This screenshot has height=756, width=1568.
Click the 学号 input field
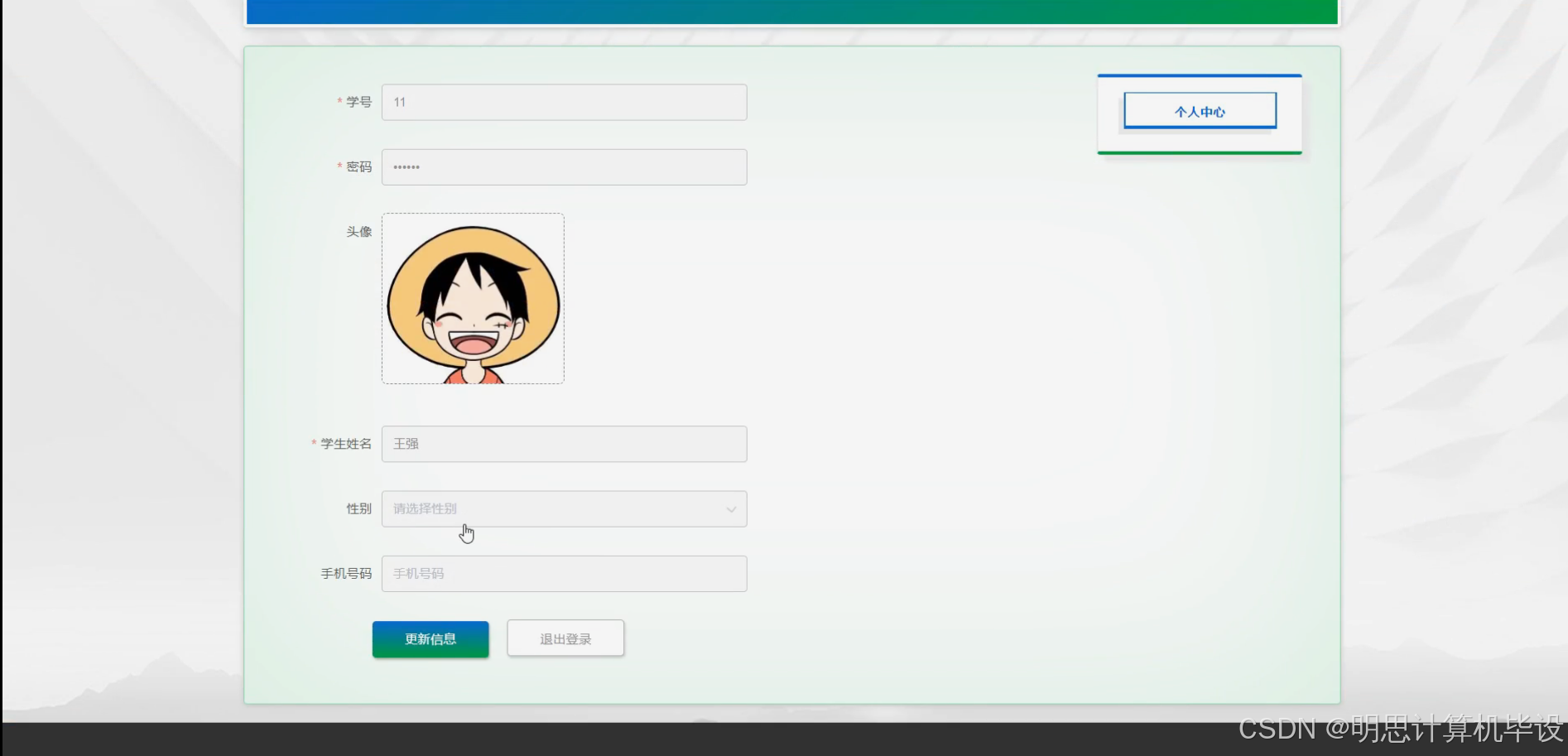tap(564, 102)
